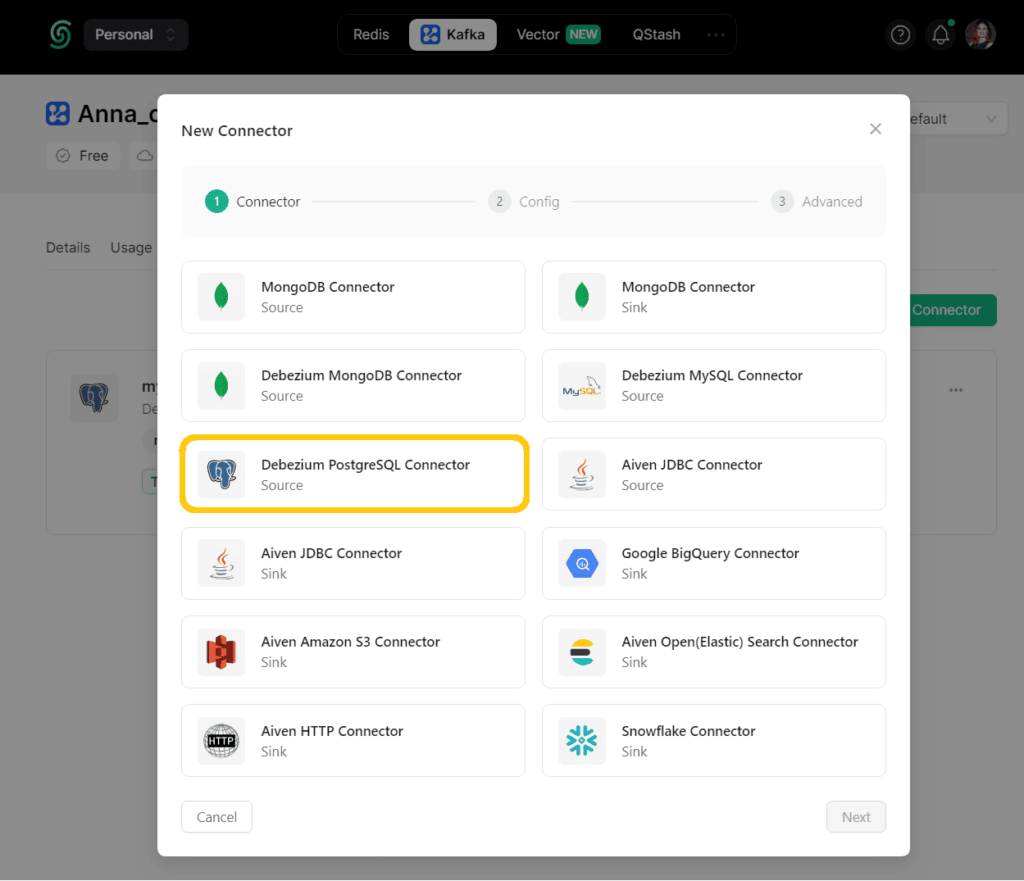This screenshot has width=1024, height=881.
Task: Choose the MongoDB Connector Source card
Action: click(353, 297)
